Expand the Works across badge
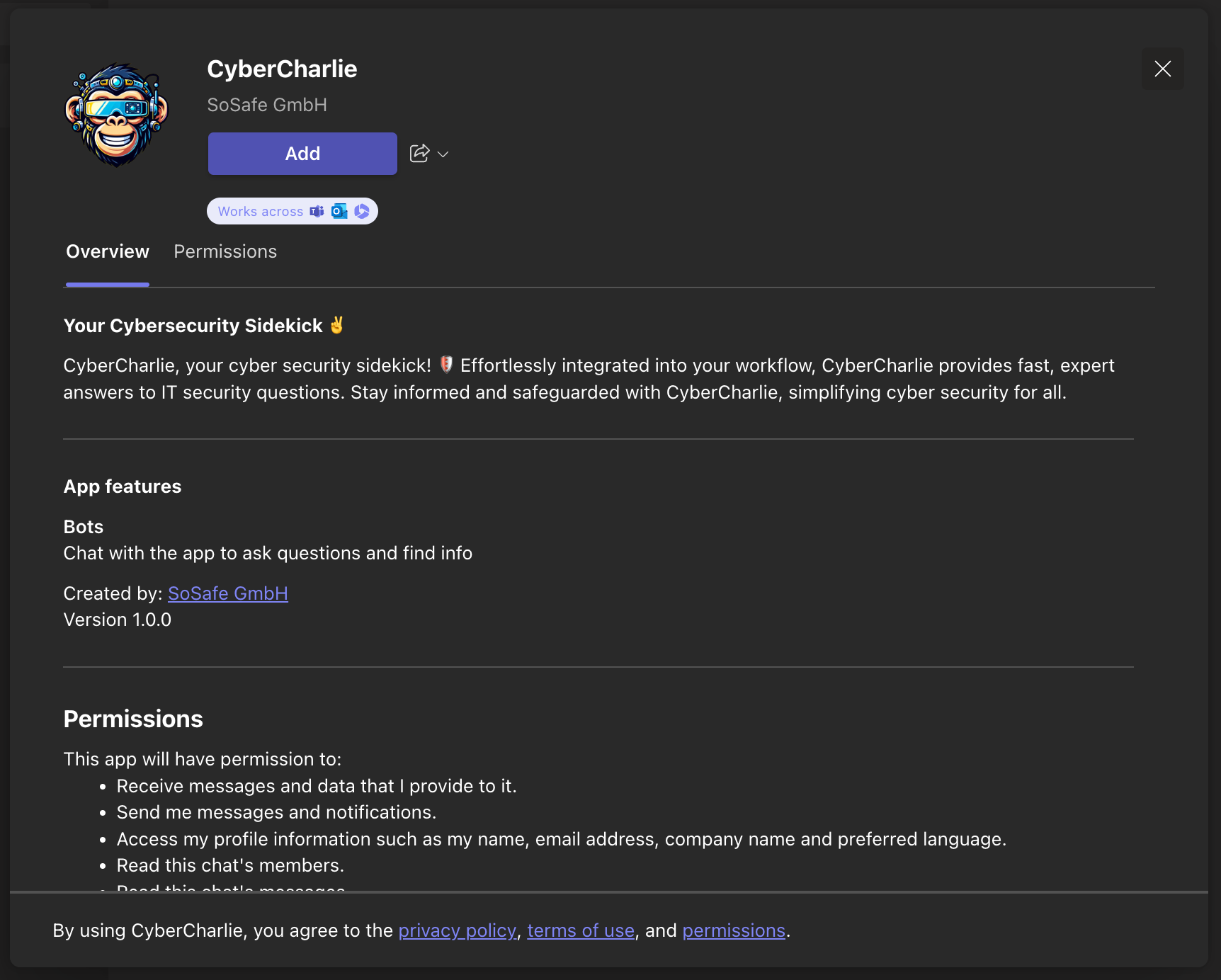Image resolution: width=1221 pixels, height=980 pixels. click(292, 211)
